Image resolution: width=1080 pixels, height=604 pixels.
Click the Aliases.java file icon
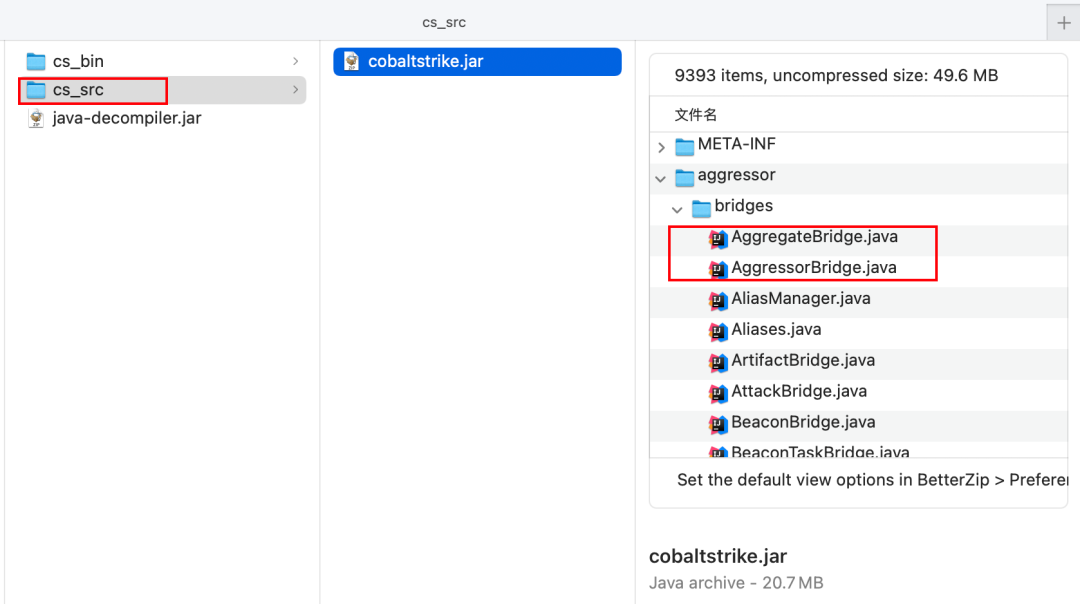718,331
